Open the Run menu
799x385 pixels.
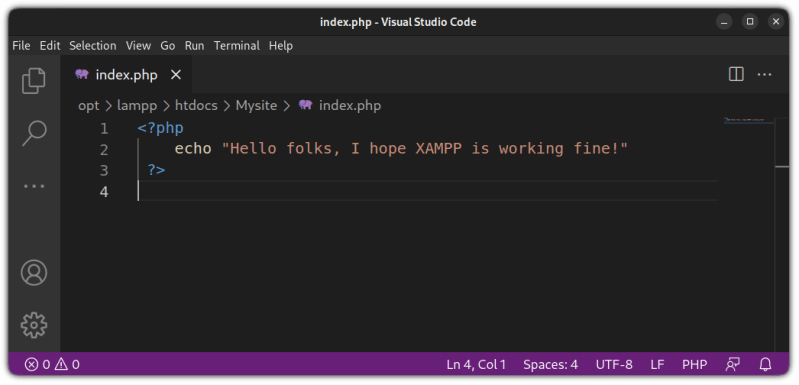[194, 46]
